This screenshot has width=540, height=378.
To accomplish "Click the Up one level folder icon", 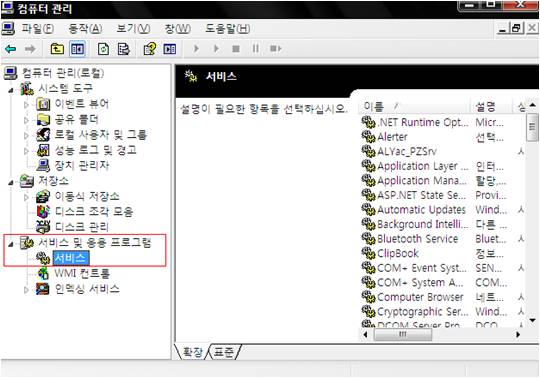I will (x=57, y=49).
